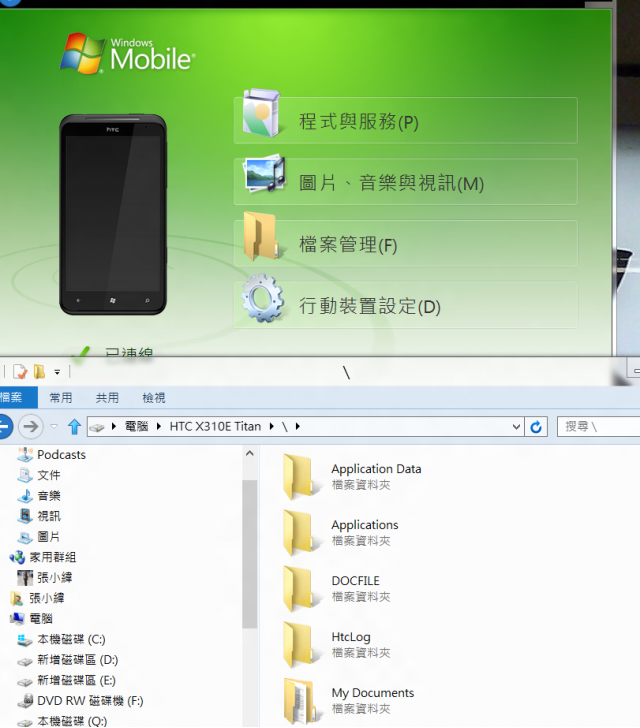Click the 本機磁碟 (C:) drive icon
The height and width of the screenshot is (728, 640).
click(x=25, y=639)
